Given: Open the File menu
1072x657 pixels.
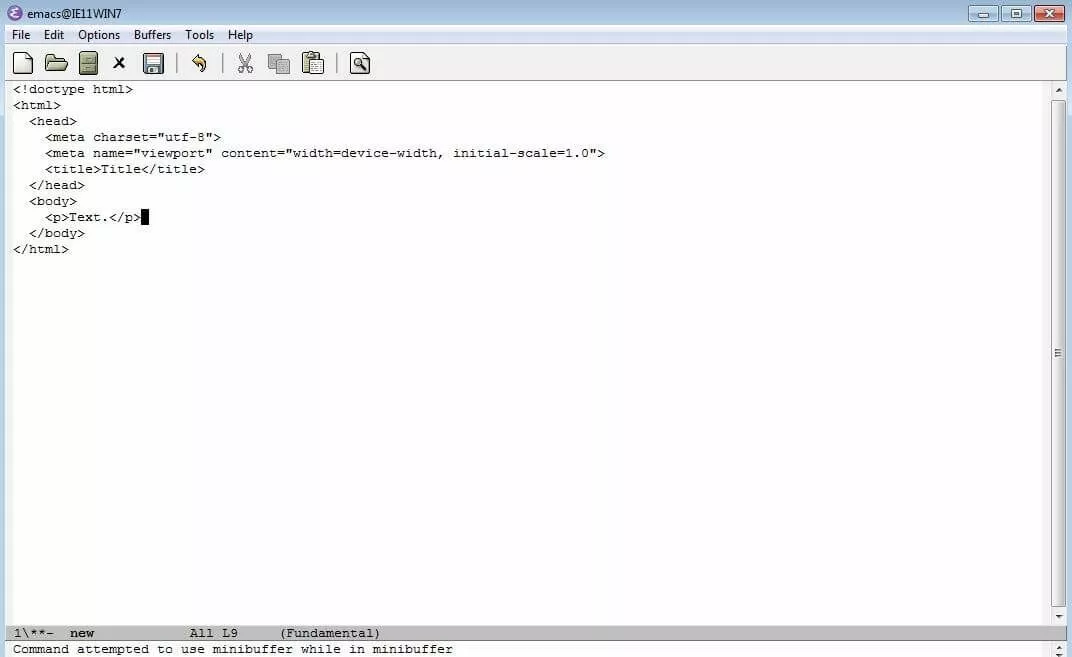Looking at the screenshot, I should coord(21,35).
